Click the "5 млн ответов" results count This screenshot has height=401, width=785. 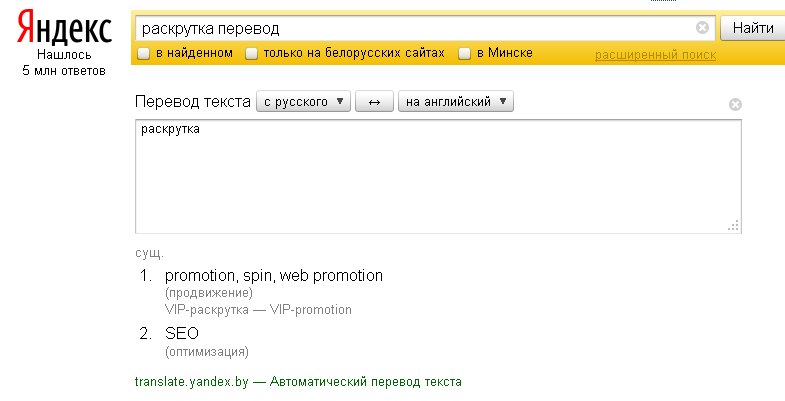click(64, 71)
